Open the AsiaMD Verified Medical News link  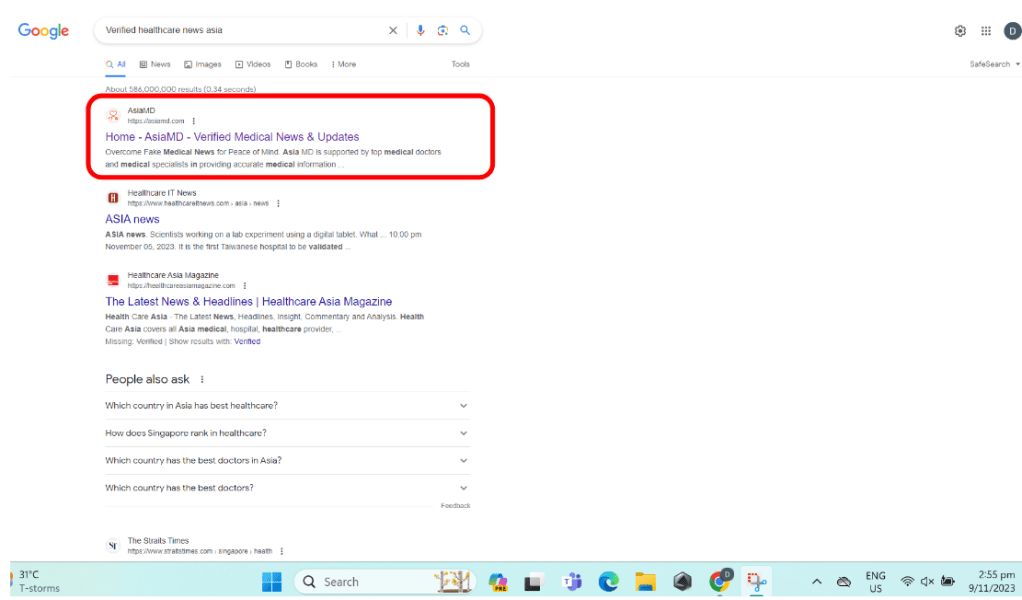(x=232, y=137)
